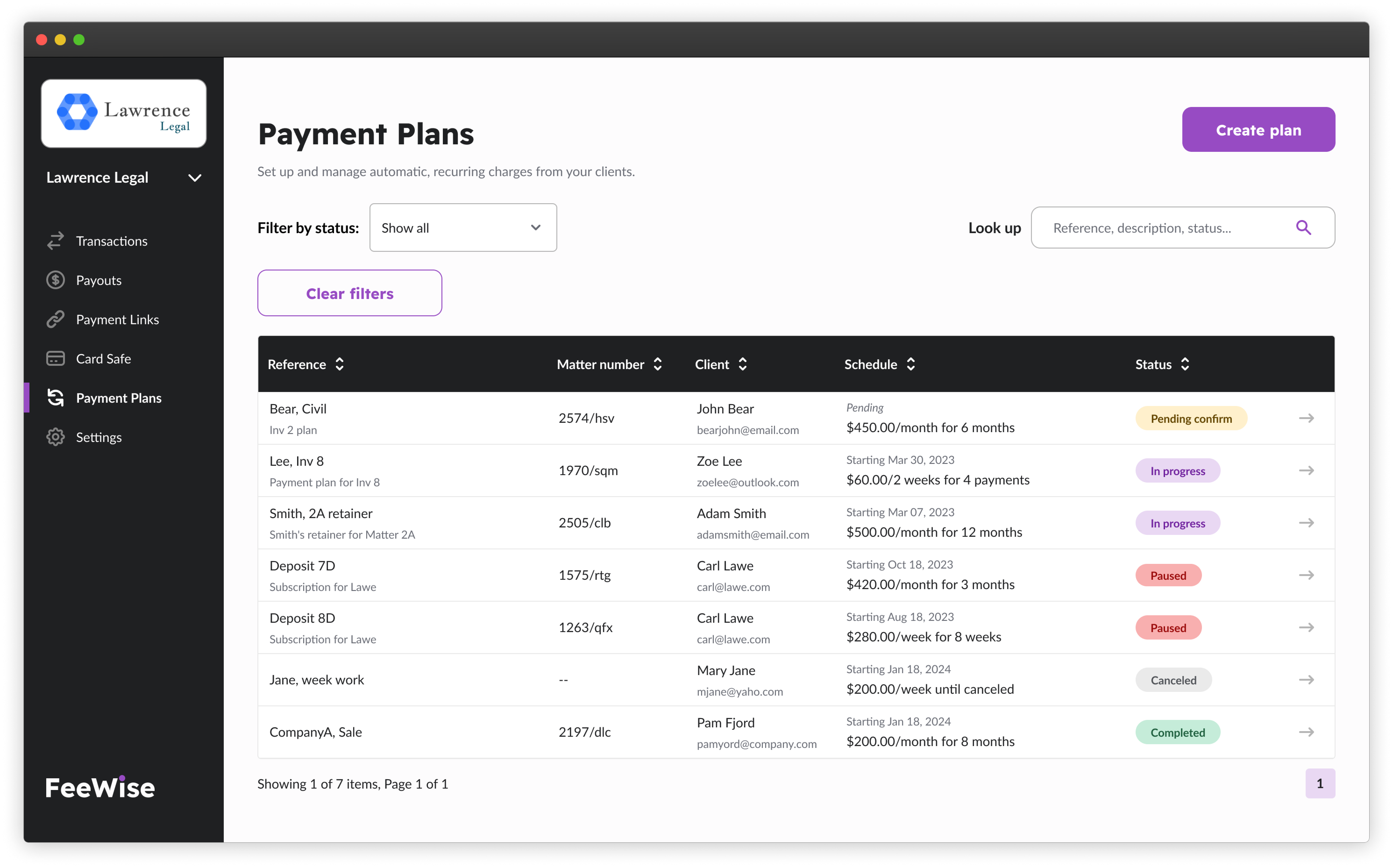Click the Card Safe credit card icon
The image size is (1393, 868).
[x=55, y=359]
